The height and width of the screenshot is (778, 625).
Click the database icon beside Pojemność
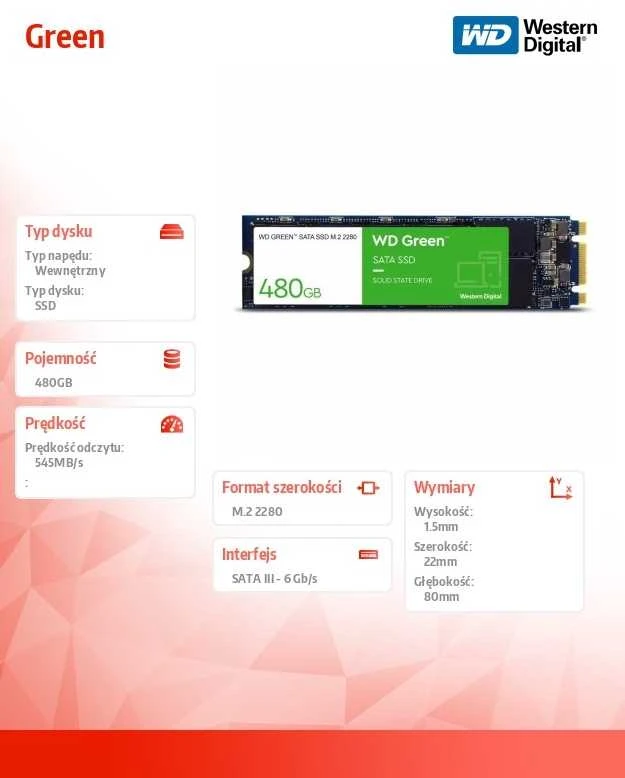click(172, 359)
